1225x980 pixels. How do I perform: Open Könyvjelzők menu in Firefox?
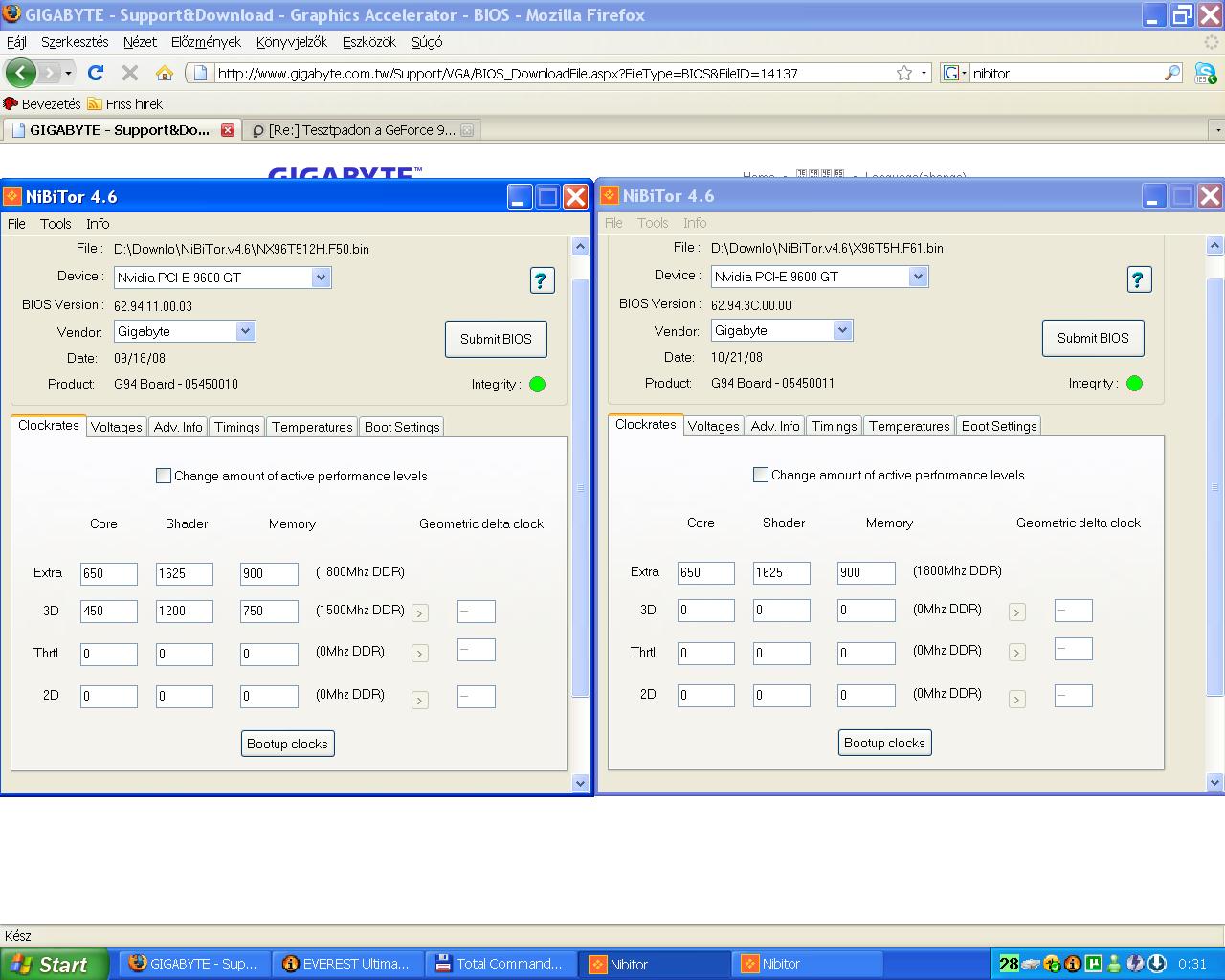[x=292, y=42]
